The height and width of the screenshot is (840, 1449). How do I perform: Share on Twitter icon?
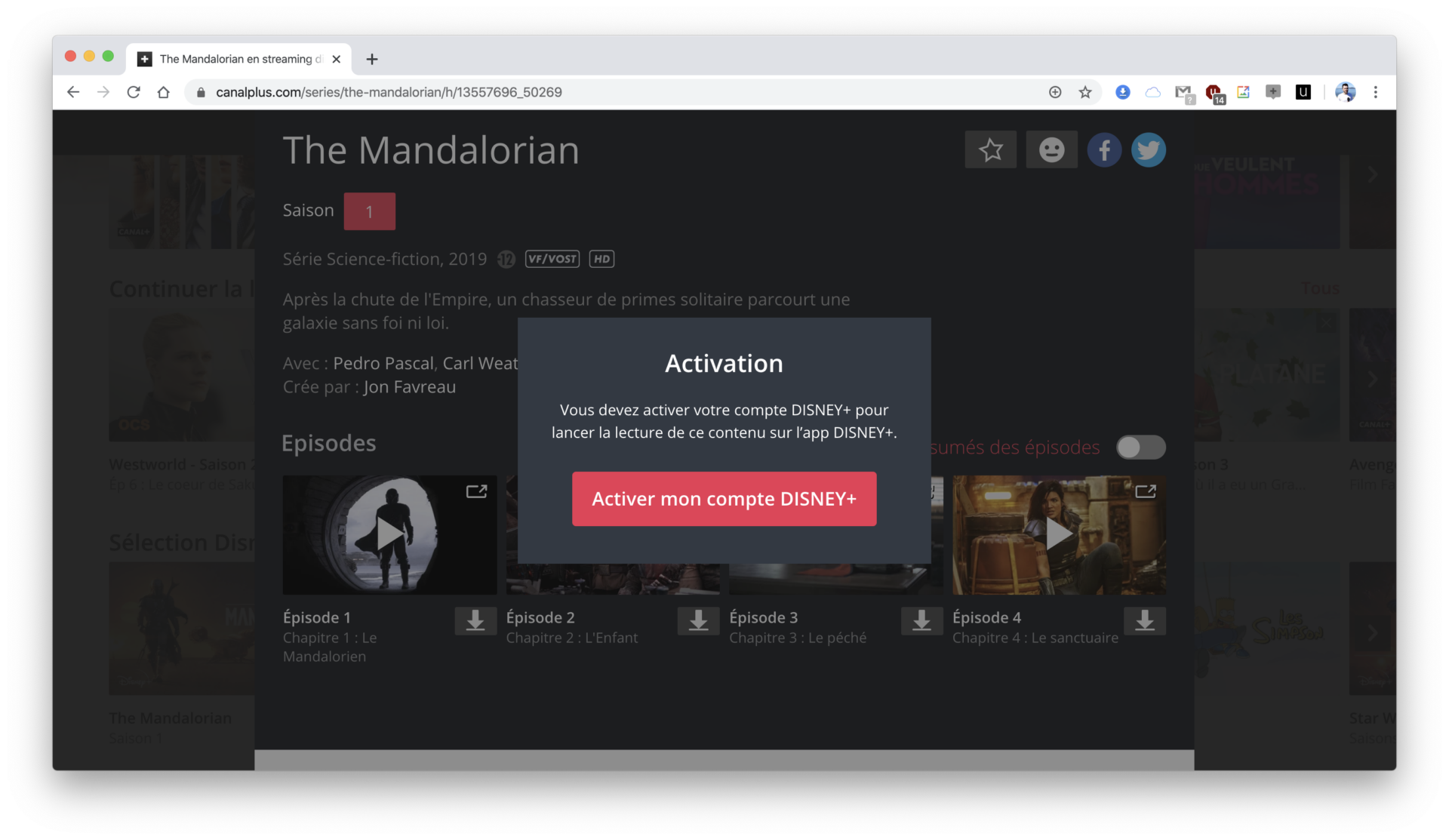(x=1148, y=150)
